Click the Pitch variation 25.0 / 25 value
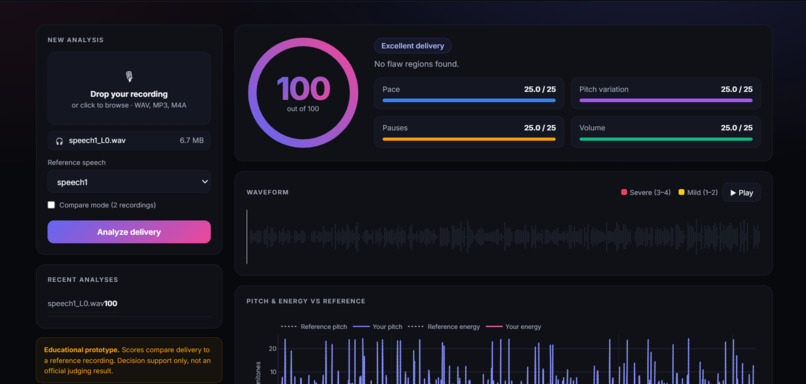The image size is (806, 384). [x=737, y=89]
